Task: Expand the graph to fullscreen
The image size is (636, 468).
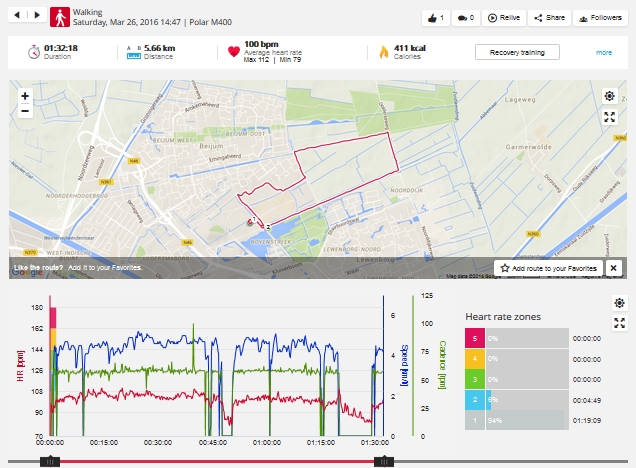Action: 619,322
